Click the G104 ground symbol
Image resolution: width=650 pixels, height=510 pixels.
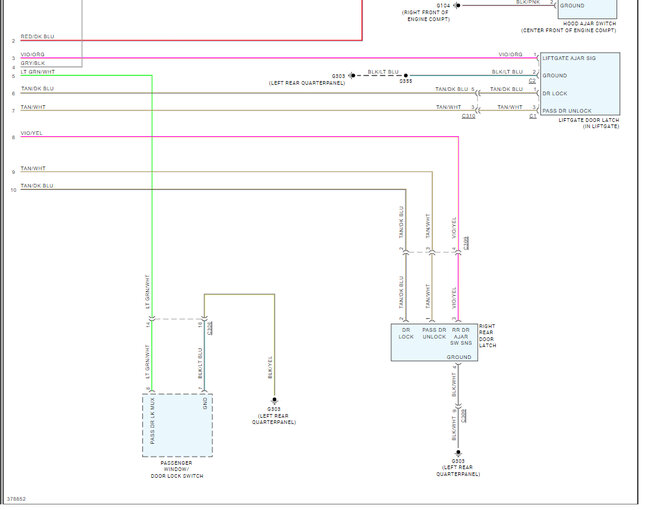[x=457, y=5]
